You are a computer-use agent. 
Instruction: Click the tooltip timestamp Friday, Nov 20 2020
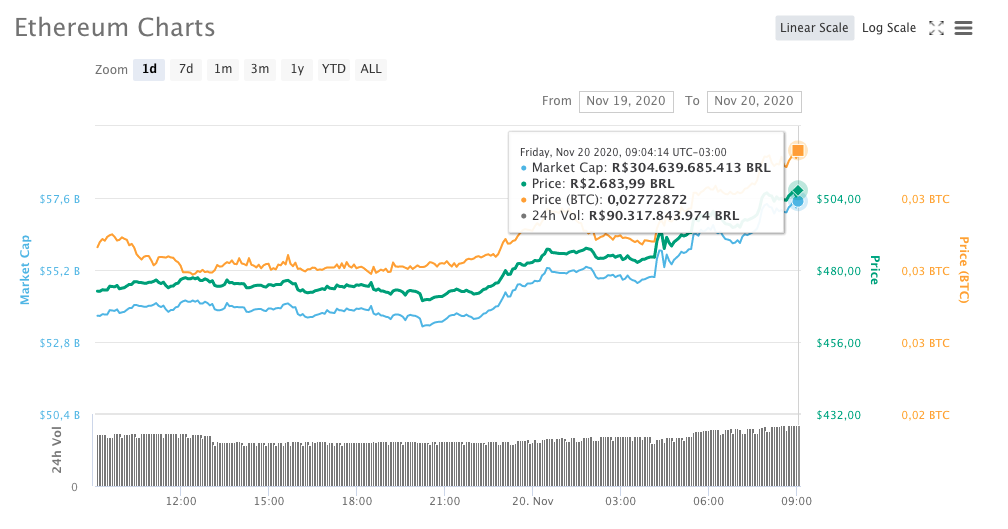tap(623, 152)
